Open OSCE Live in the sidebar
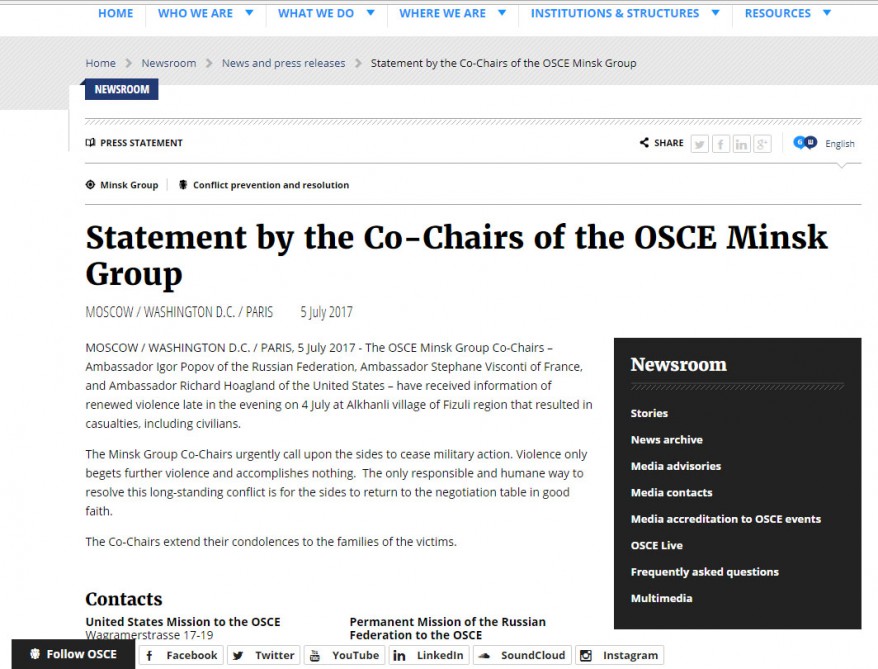The image size is (878, 669). point(657,545)
